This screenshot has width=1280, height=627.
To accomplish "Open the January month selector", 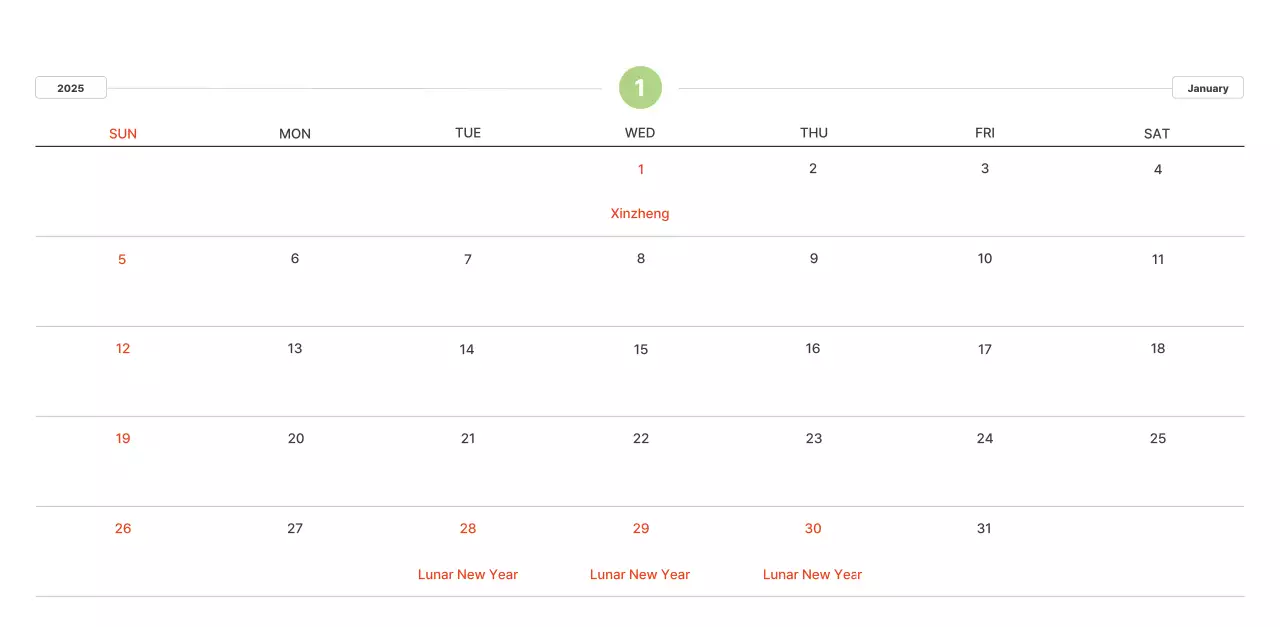I will pos(1207,88).
